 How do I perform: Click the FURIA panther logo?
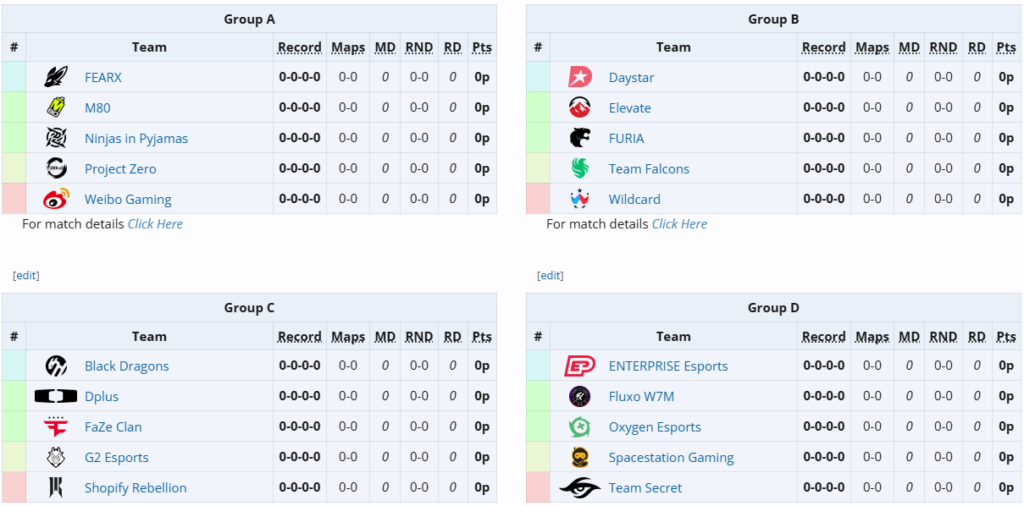pos(580,138)
